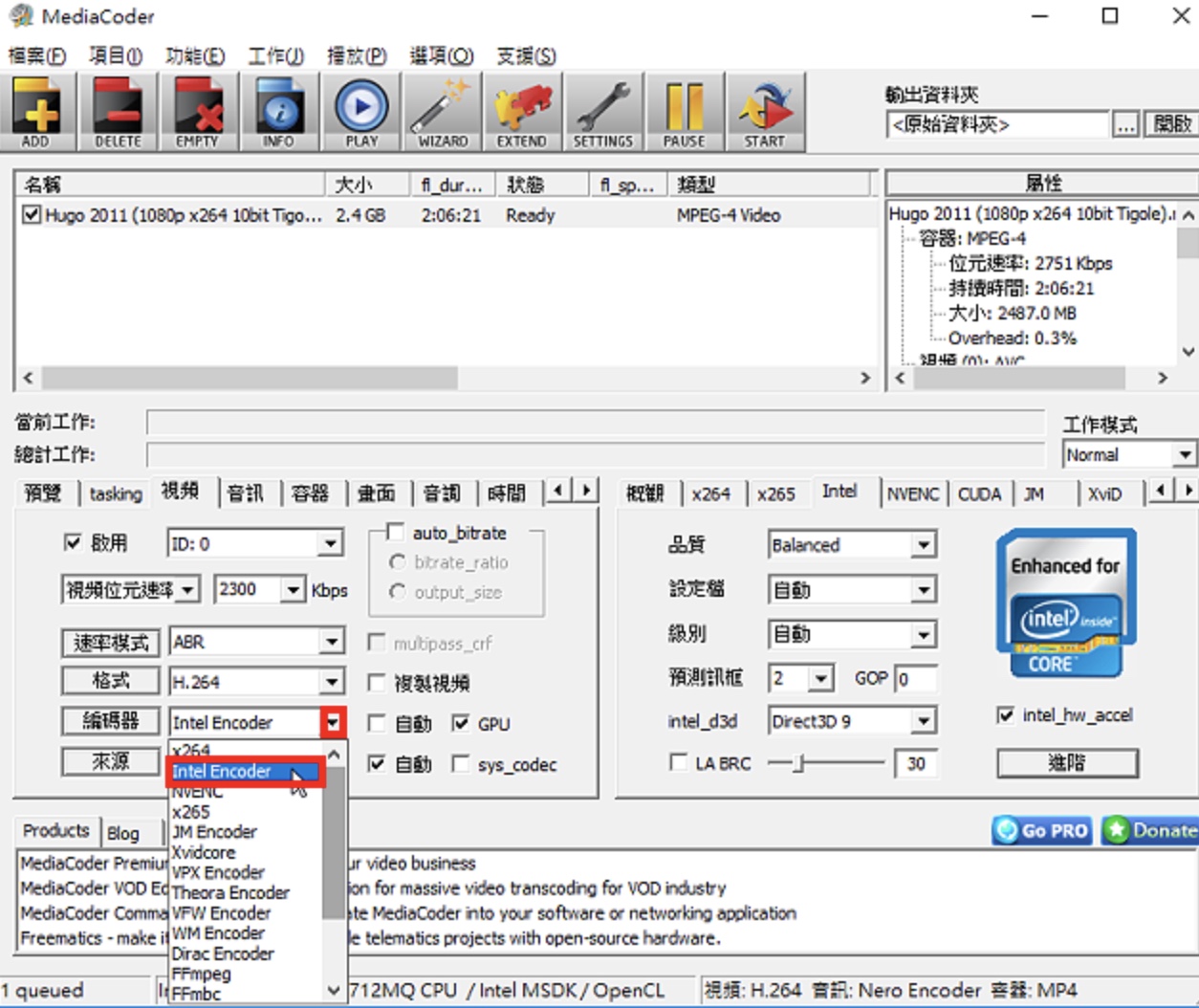
Task: Open the EXTEND puzzle icon
Action: tap(522, 112)
